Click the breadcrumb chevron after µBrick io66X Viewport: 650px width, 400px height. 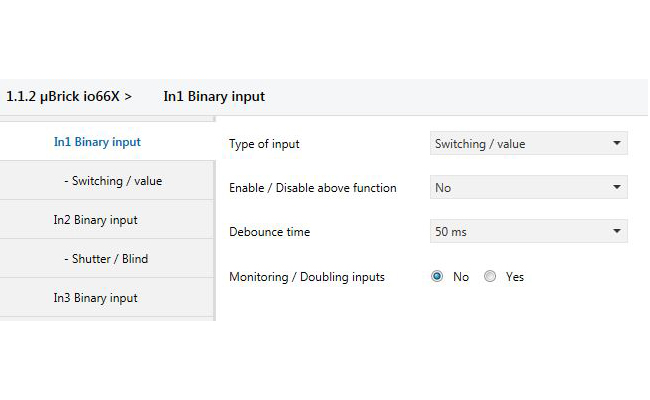[x=128, y=97]
